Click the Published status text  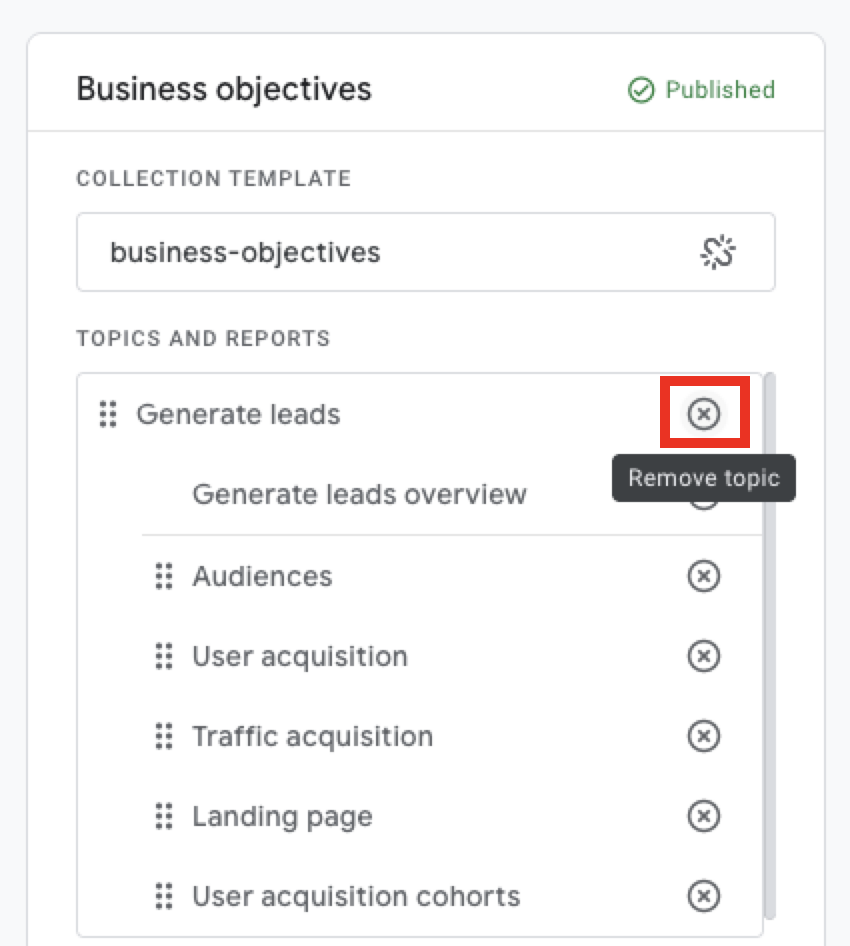click(720, 90)
